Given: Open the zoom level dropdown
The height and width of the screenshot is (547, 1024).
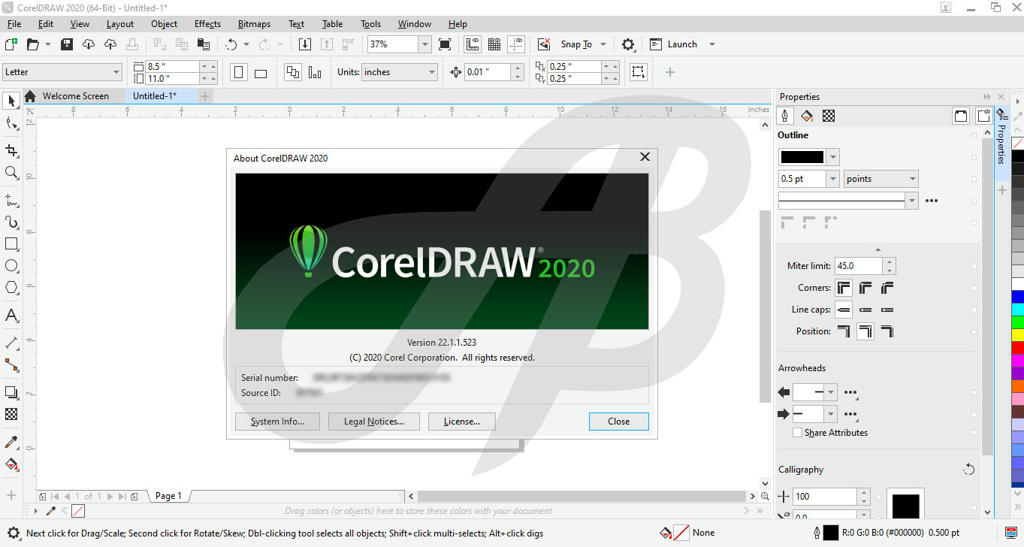Looking at the screenshot, I should tap(424, 44).
